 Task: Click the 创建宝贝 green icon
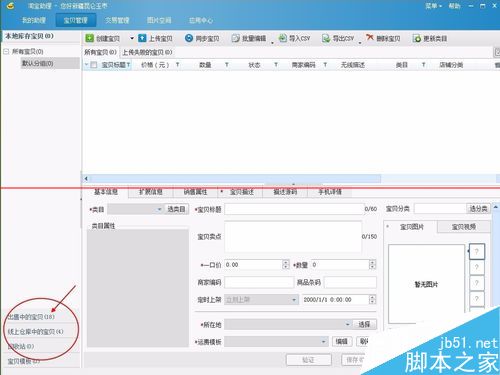(x=89, y=38)
